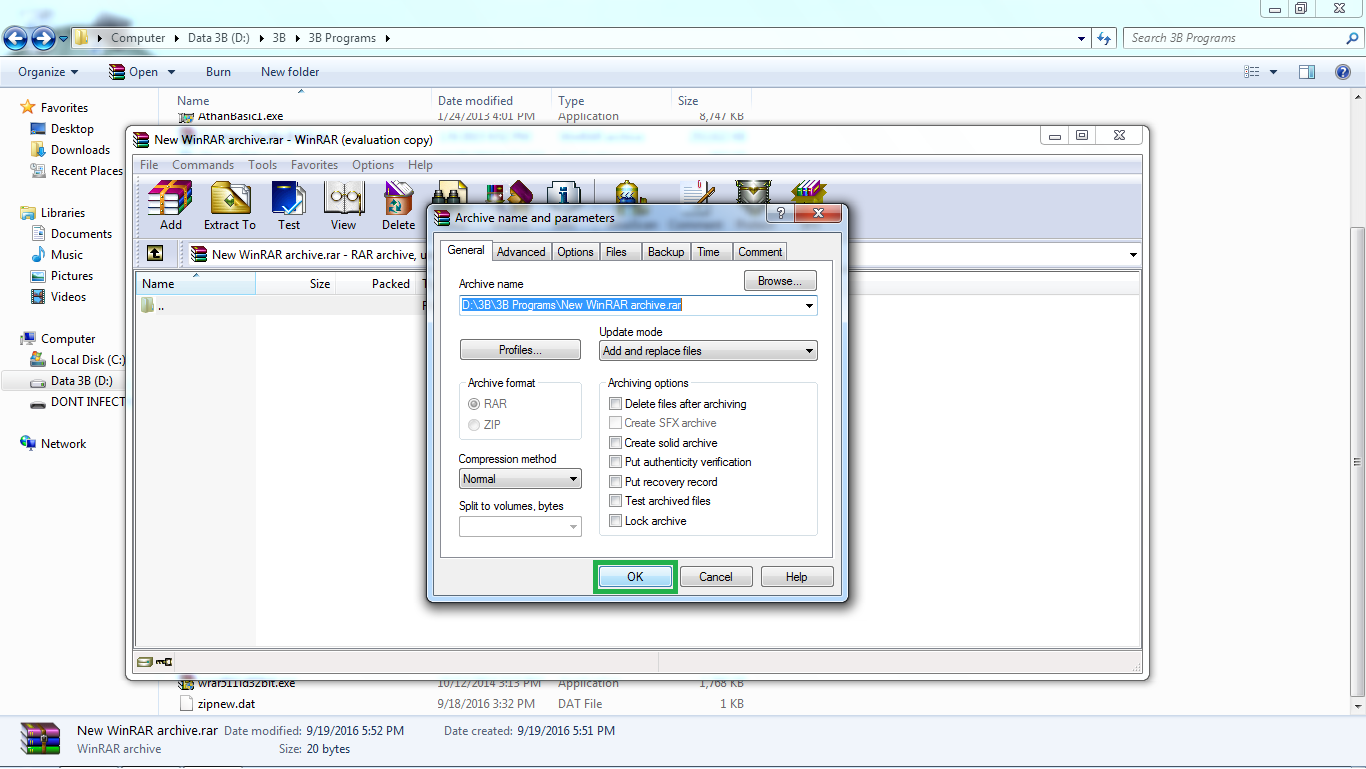Image resolution: width=1366 pixels, height=769 pixels.
Task: Switch to the Backup tab
Action: click(666, 252)
